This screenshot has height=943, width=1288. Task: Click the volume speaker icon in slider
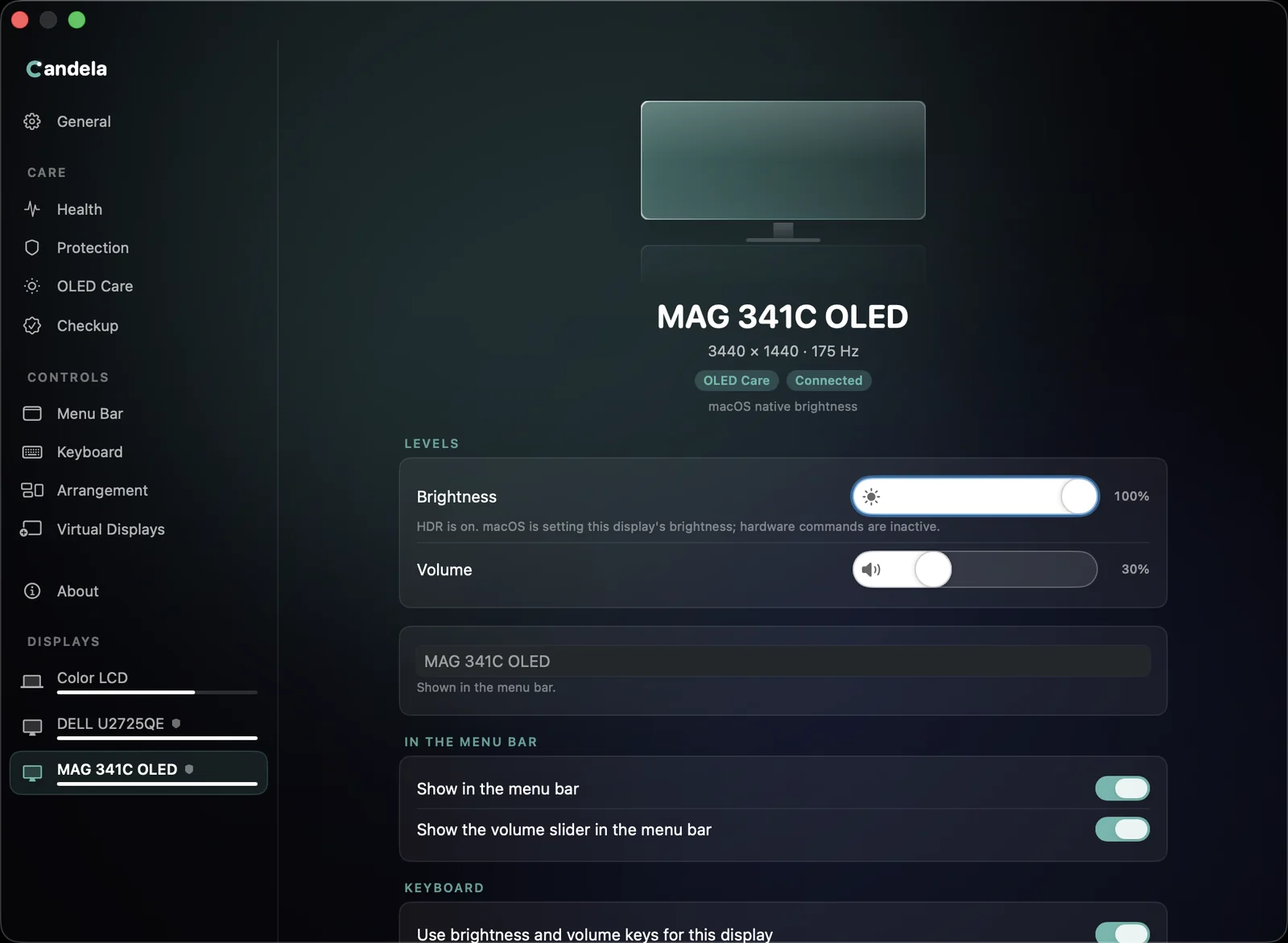[x=871, y=570]
